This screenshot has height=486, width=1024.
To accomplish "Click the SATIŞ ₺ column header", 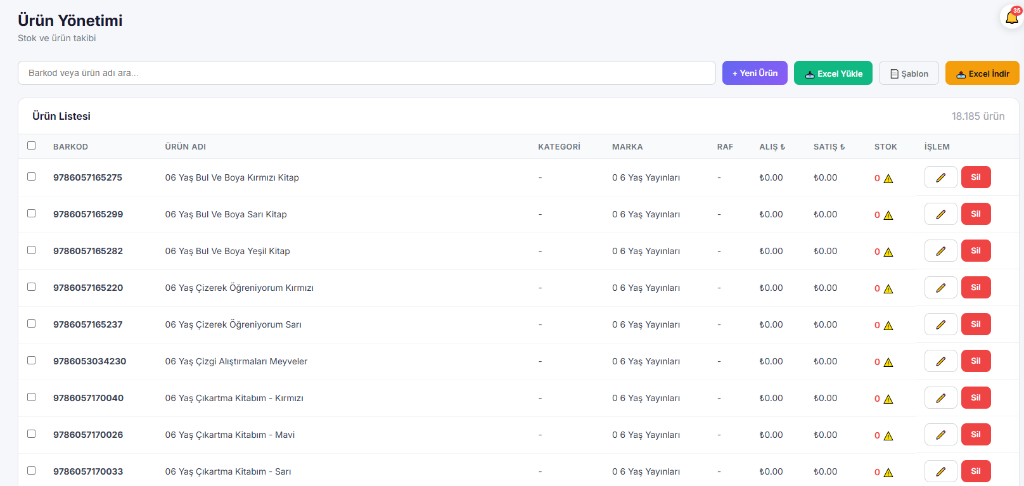I will click(829, 147).
